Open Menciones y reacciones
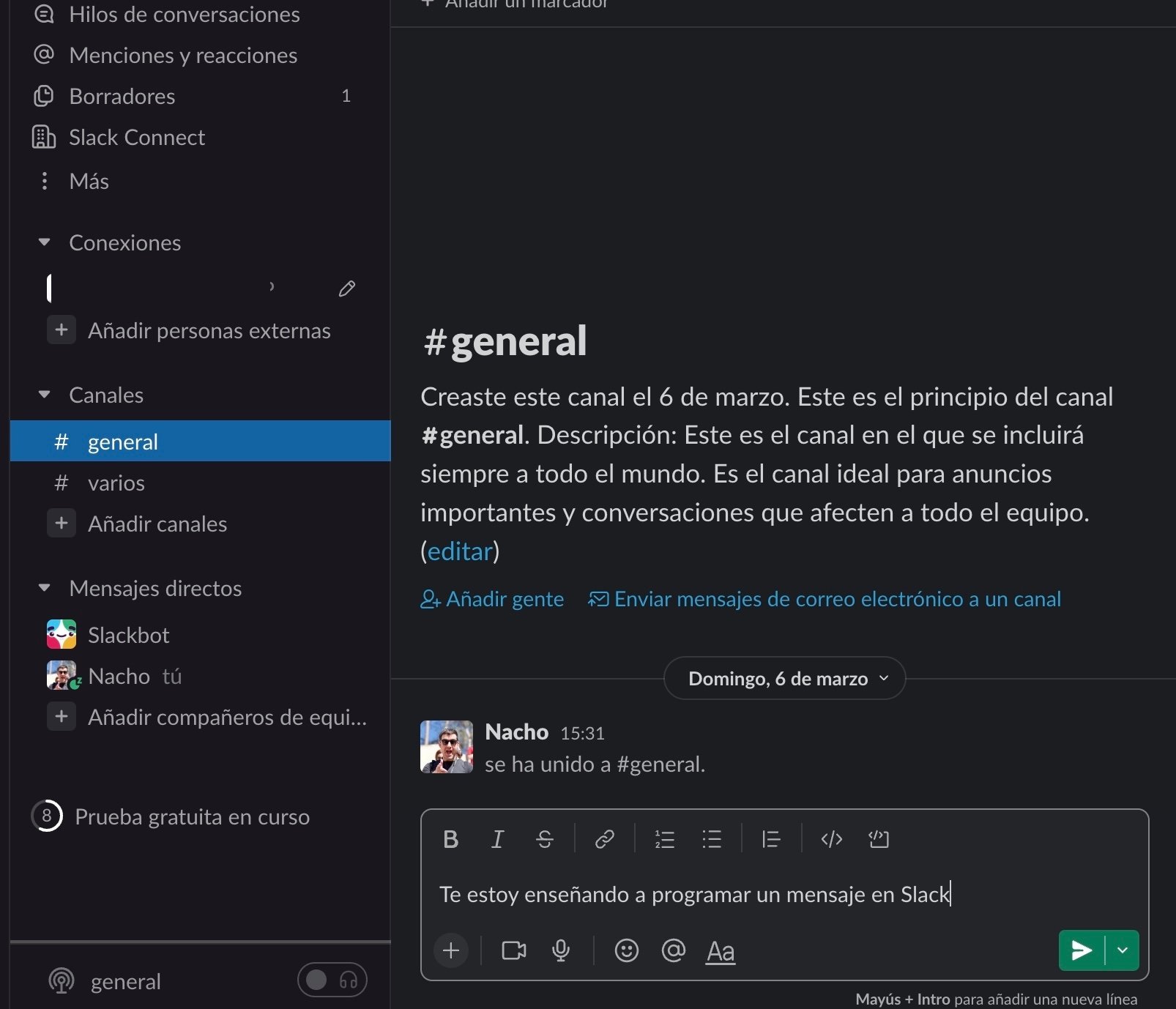Image resolution: width=1176 pixels, height=1009 pixels. (201, 55)
